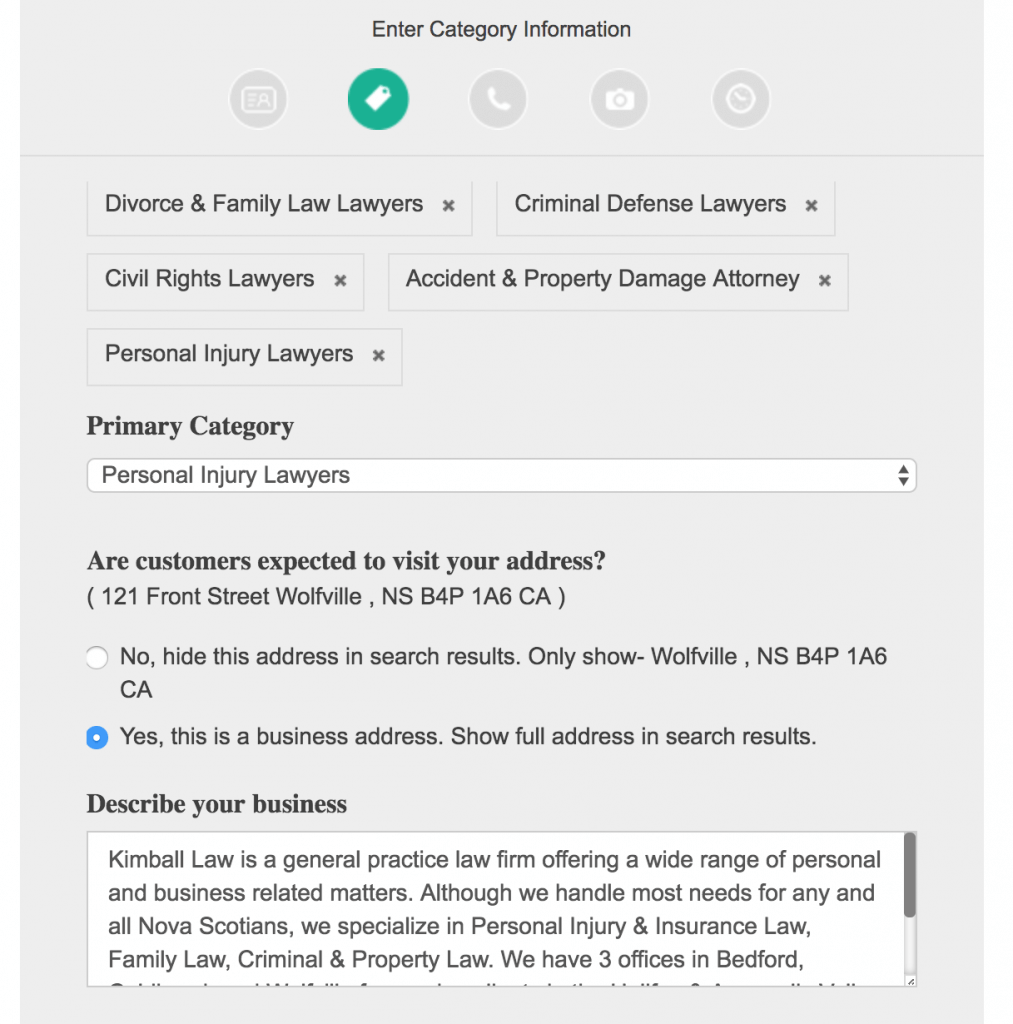Click the Primary Category dropdown arrows
The image size is (1013, 1024).
[x=903, y=475]
